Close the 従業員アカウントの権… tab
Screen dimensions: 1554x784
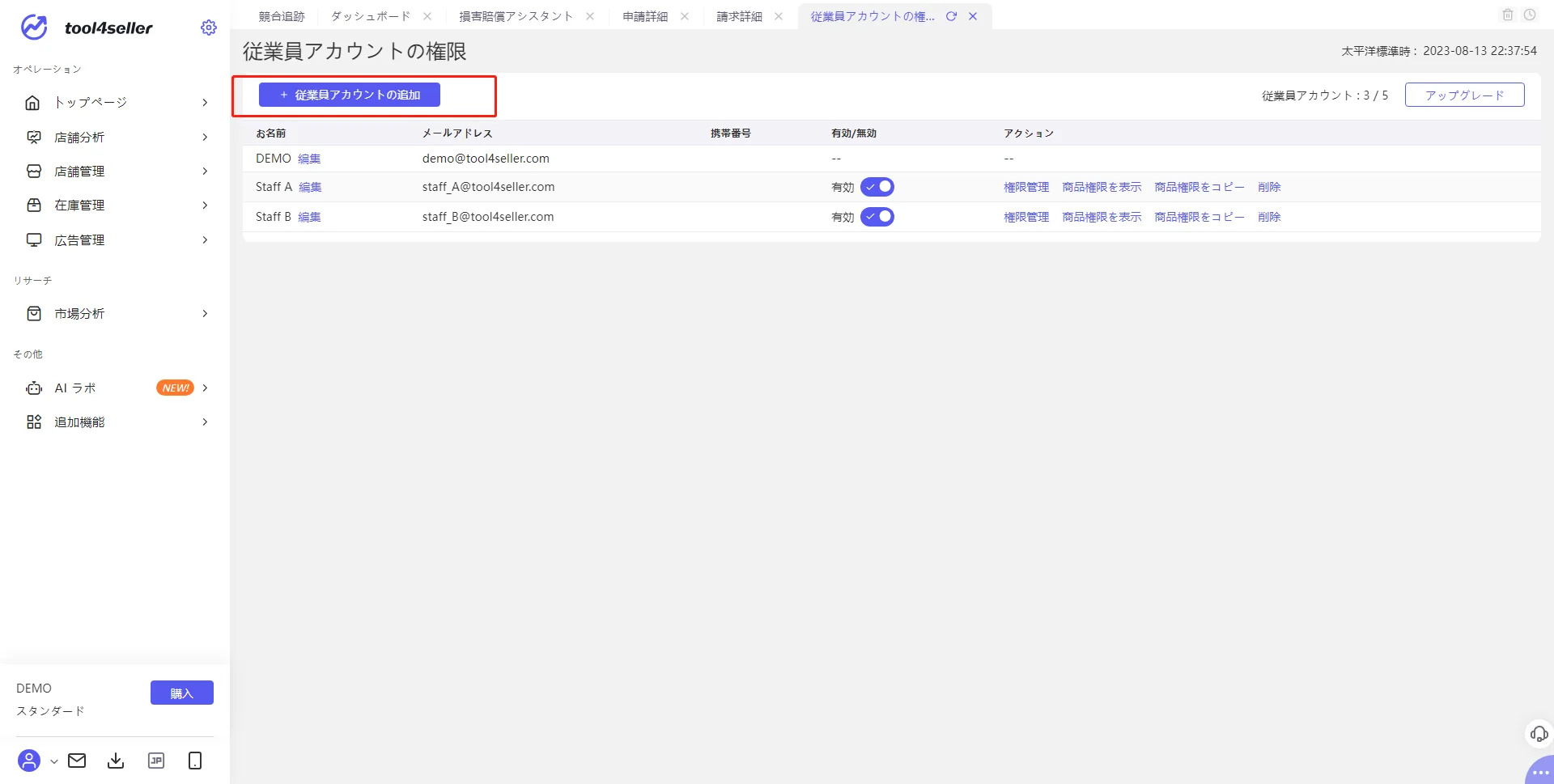click(x=973, y=16)
